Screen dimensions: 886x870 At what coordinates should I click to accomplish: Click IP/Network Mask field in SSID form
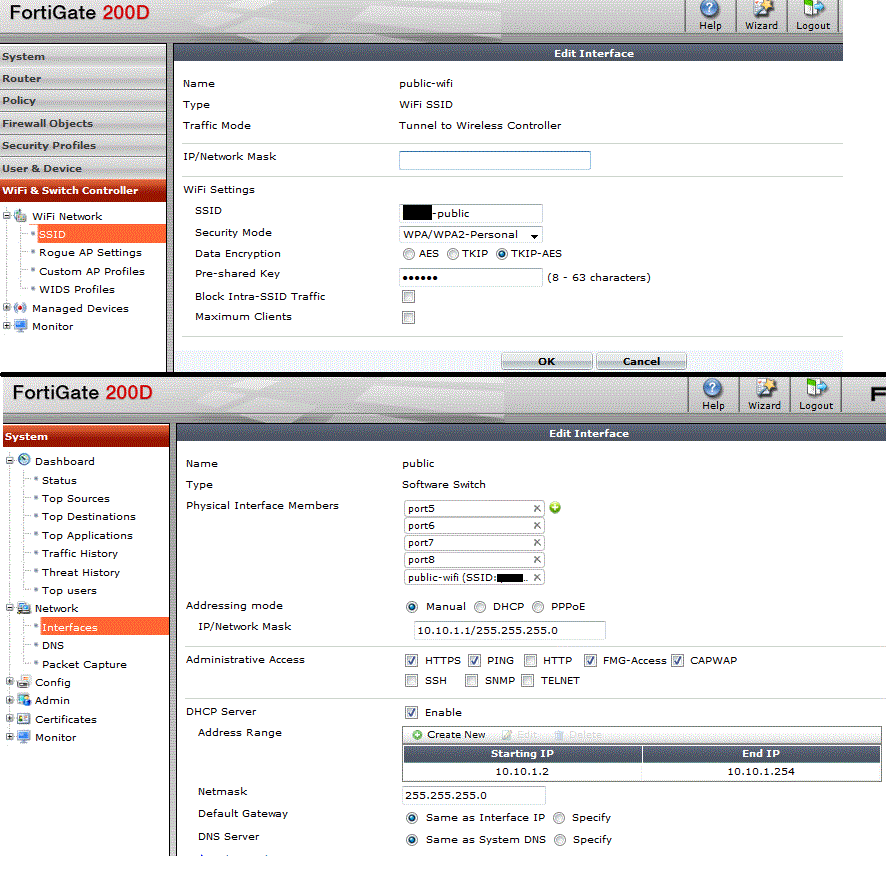click(x=494, y=160)
